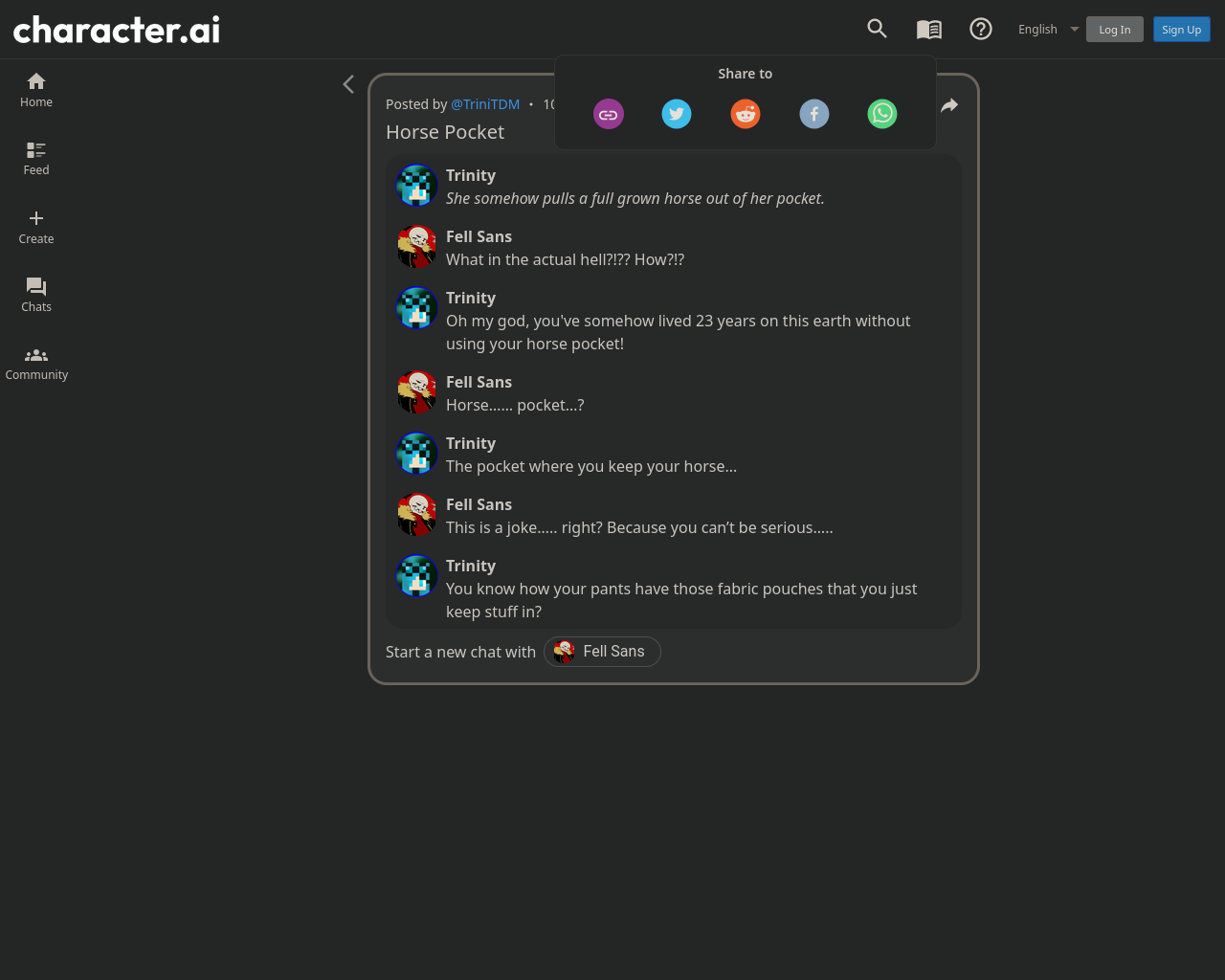Copy link via purple link icon
This screenshot has width=1225, height=980.
click(x=609, y=114)
